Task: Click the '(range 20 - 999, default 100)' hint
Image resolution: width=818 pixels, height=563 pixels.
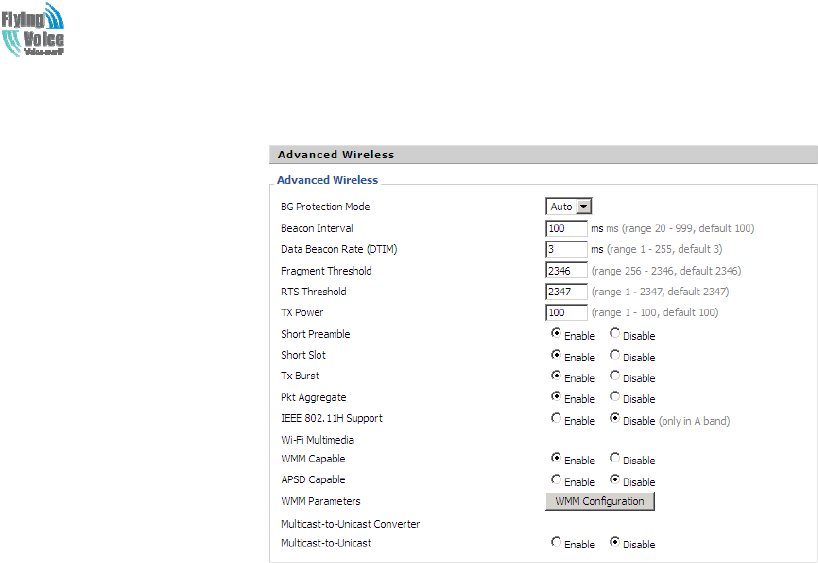Action: pos(688,229)
